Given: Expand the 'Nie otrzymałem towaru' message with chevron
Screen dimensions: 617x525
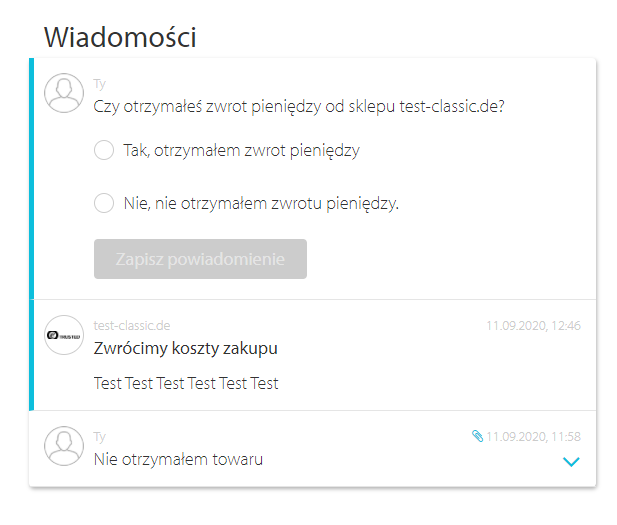Looking at the screenshot, I should [x=571, y=461].
